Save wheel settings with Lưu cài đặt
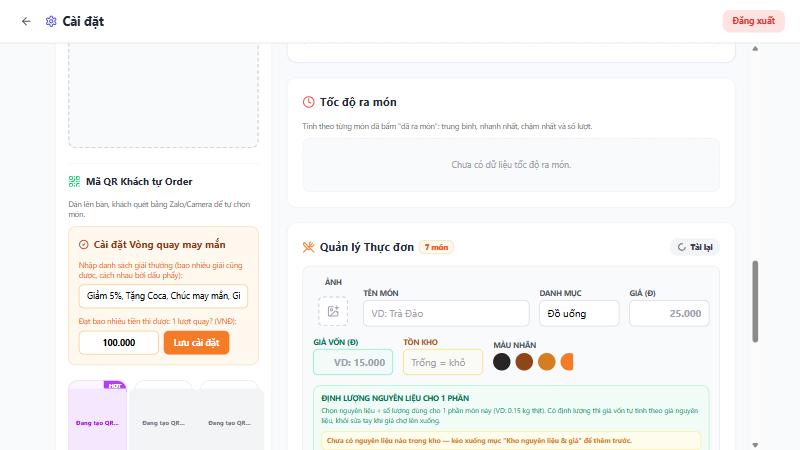800x450 pixels. (x=196, y=342)
